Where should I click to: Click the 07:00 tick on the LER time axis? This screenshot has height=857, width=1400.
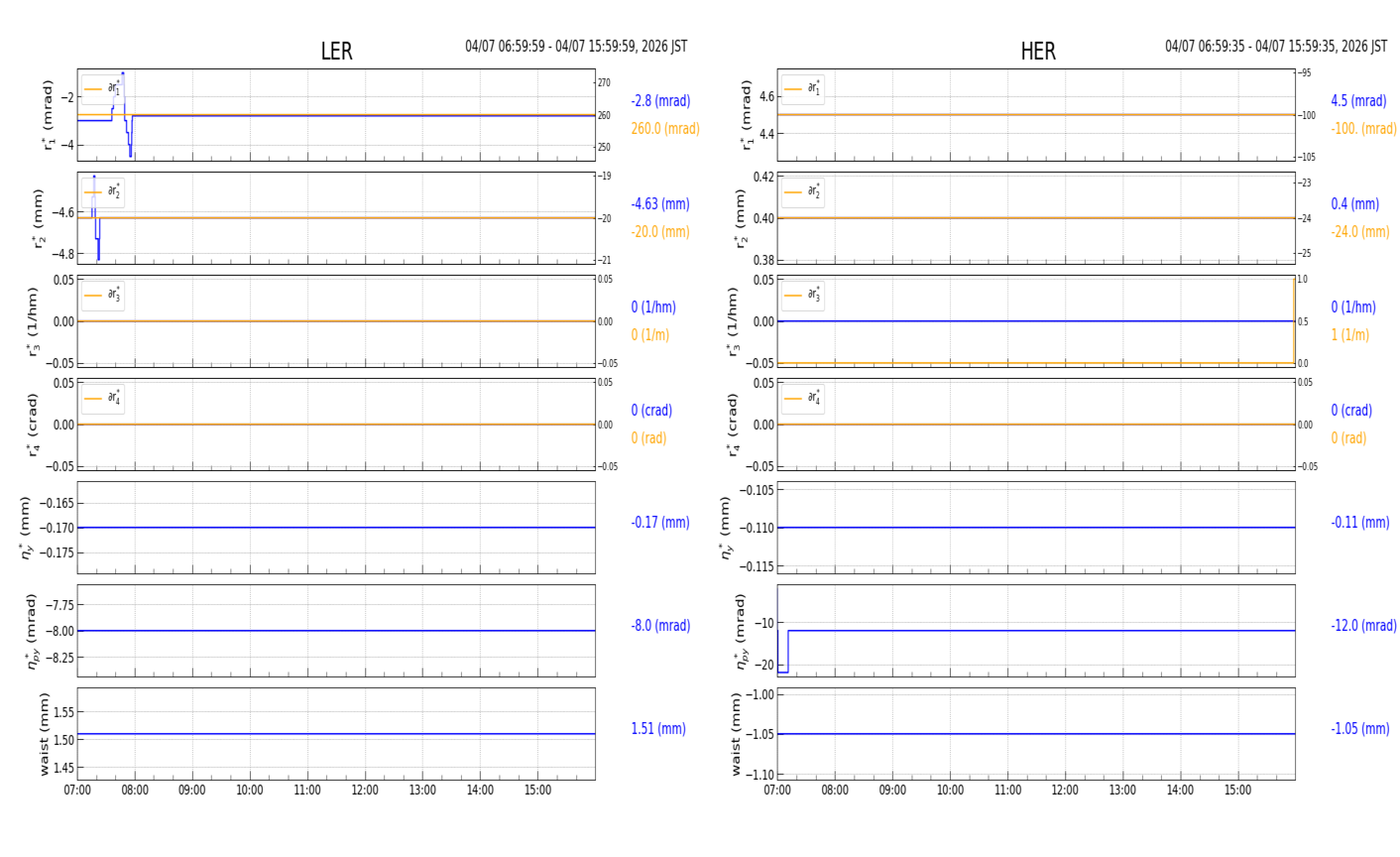pyautogui.click(x=77, y=791)
